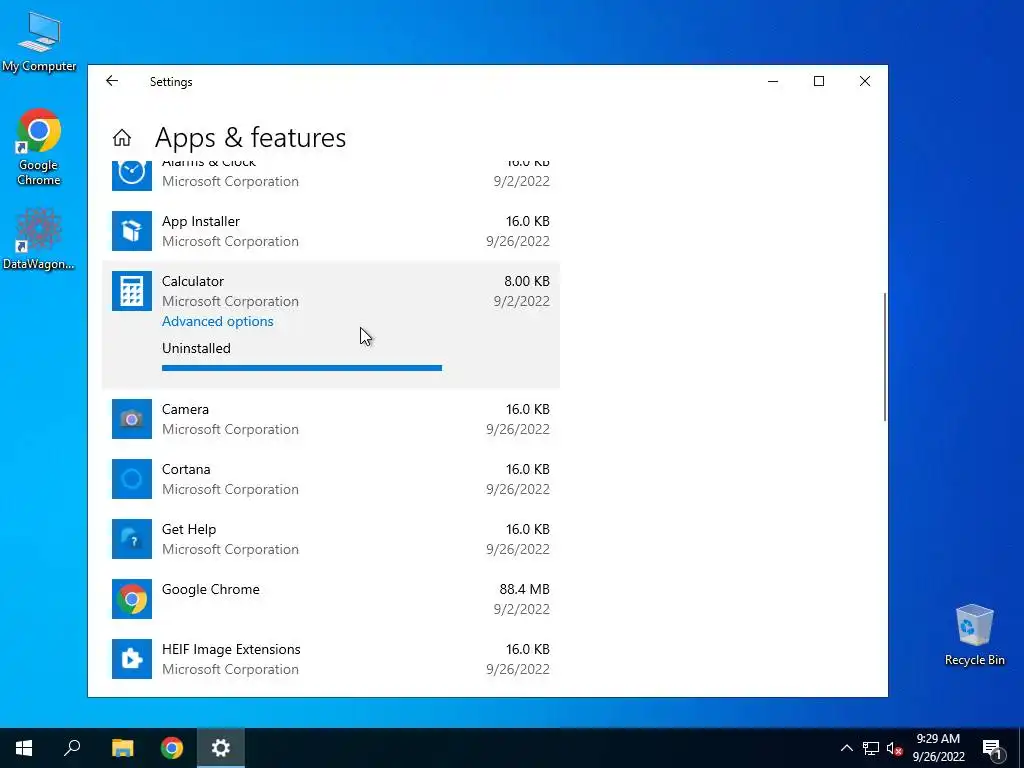Open the network tray icon
Image resolution: width=1024 pixels, height=768 pixels.
point(871,748)
